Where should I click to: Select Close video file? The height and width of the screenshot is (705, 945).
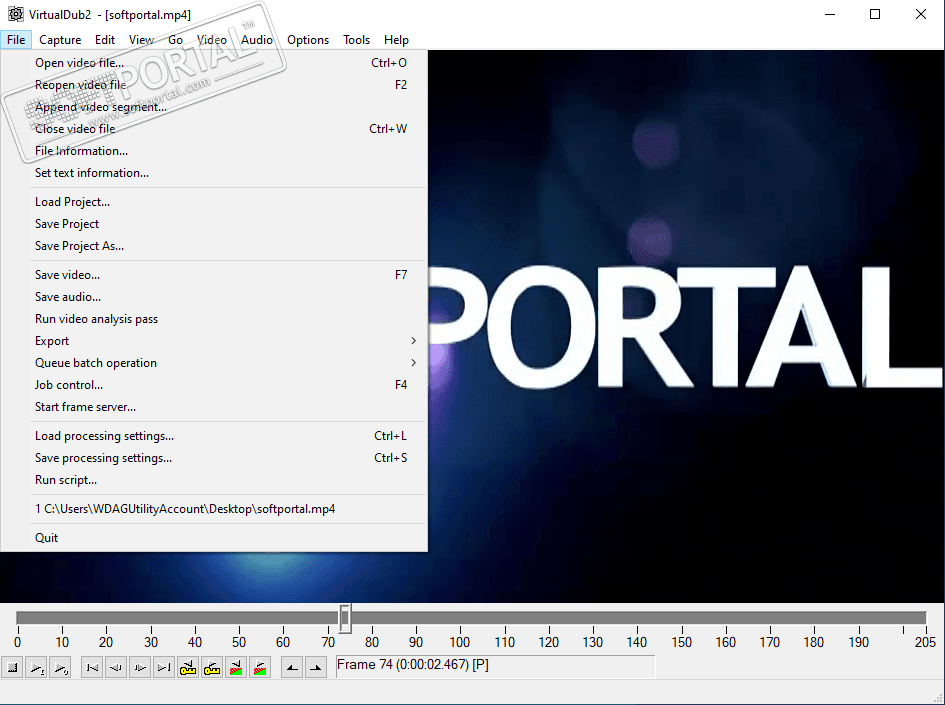tap(214, 129)
